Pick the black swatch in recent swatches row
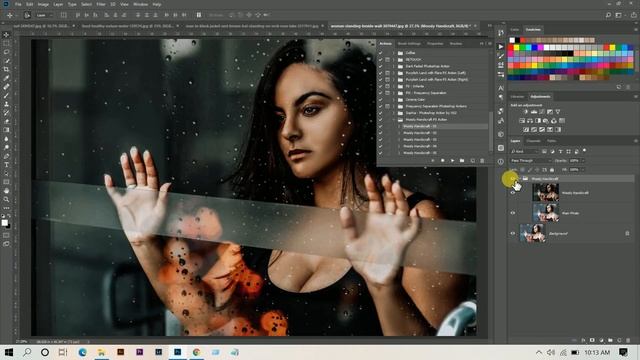 (x=518, y=40)
